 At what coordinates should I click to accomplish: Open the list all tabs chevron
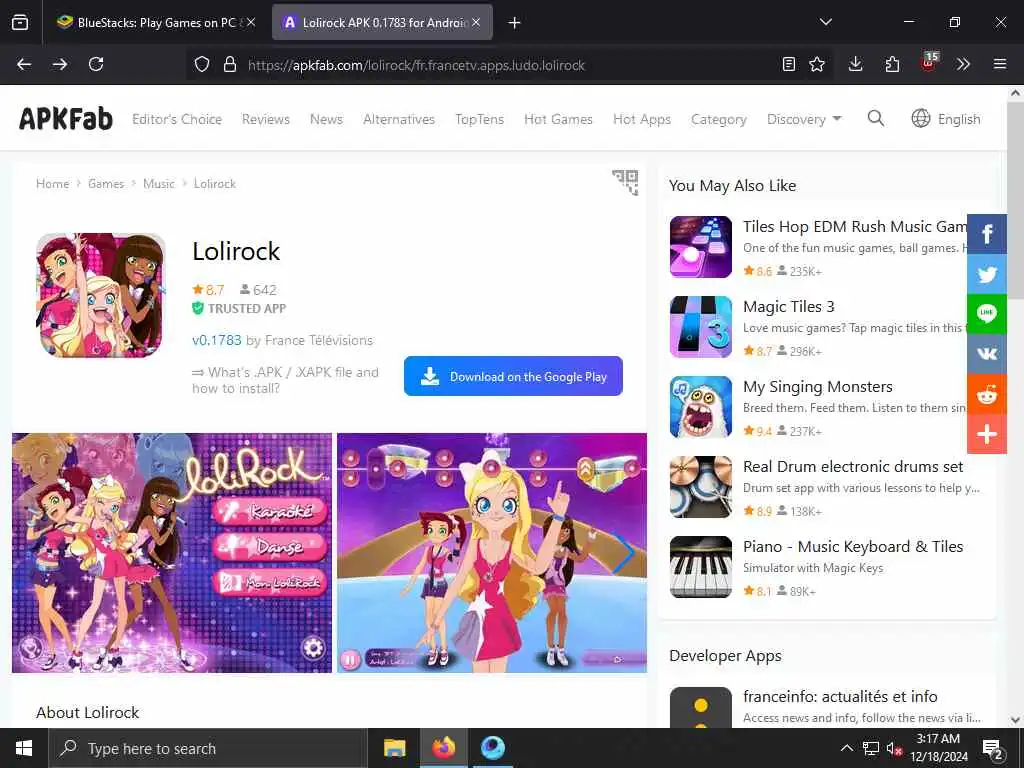[x=825, y=22]
